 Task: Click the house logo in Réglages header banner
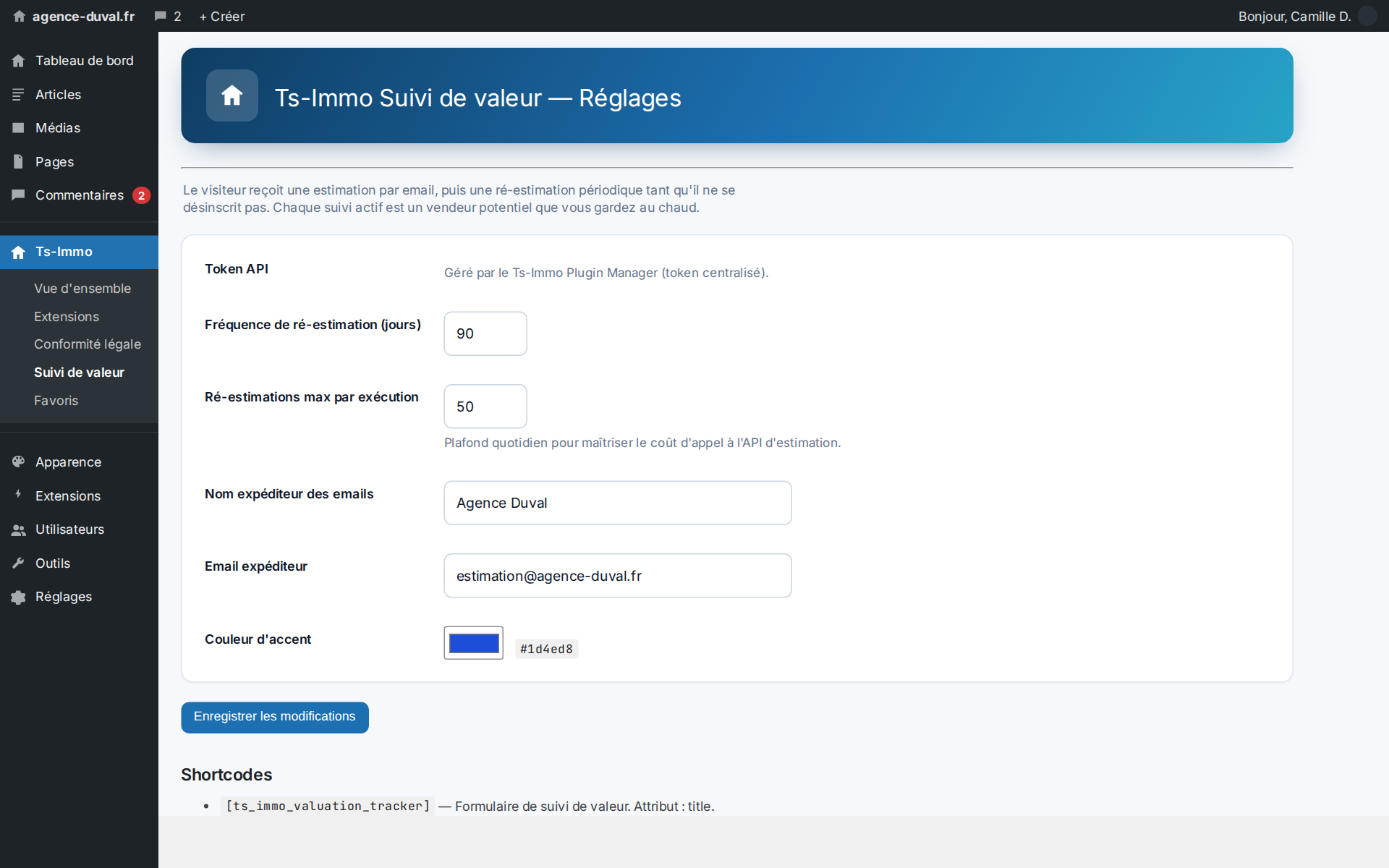click(232, 95)
